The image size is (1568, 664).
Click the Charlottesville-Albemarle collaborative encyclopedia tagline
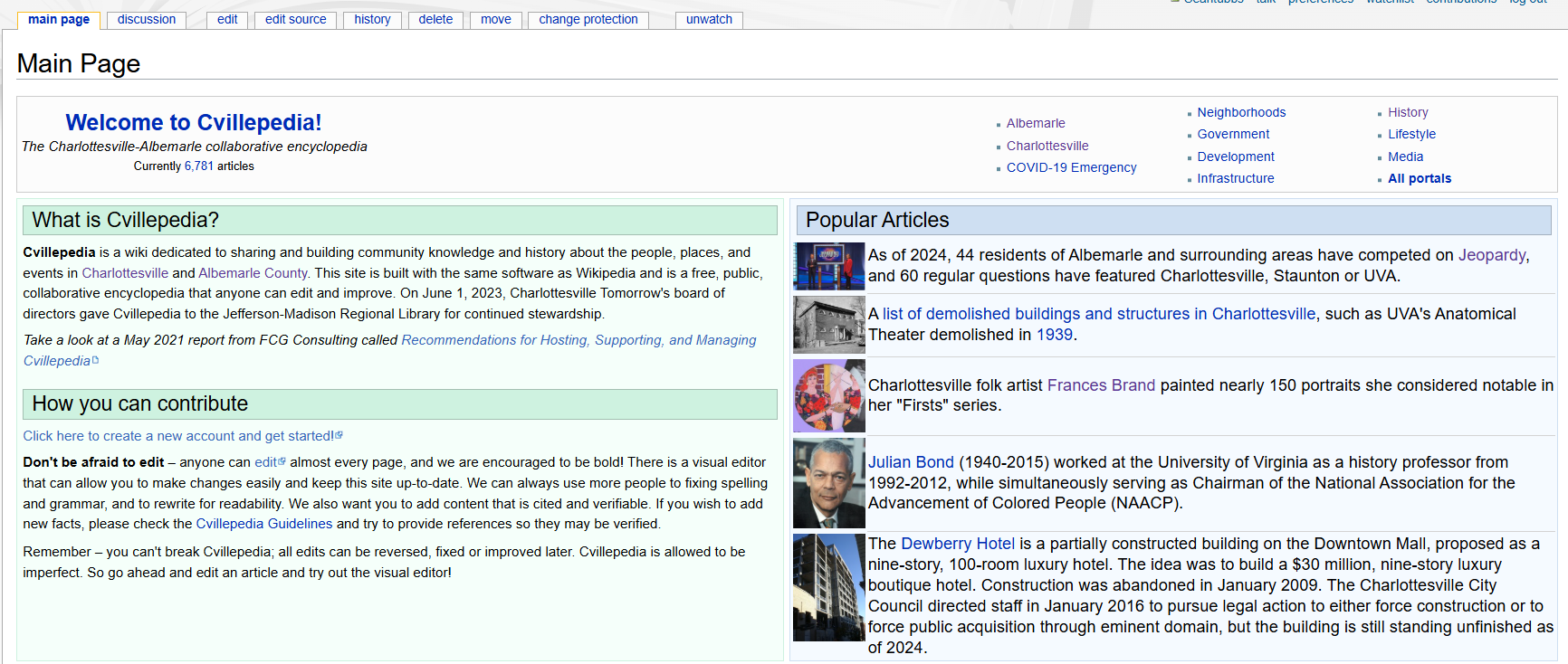coord(195,147)
